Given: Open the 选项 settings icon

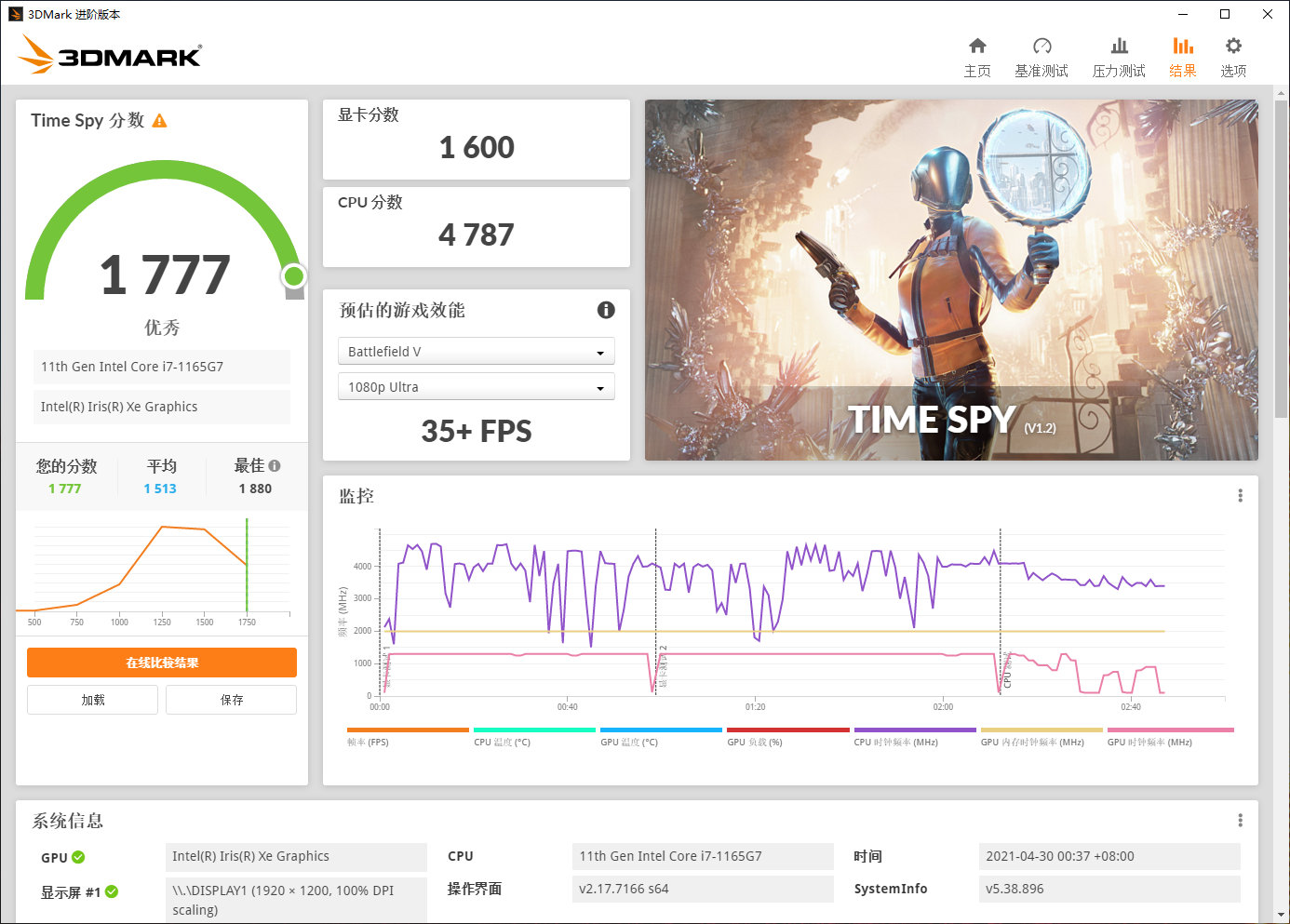Looking at the screenshot, I should pos(1233,54).
